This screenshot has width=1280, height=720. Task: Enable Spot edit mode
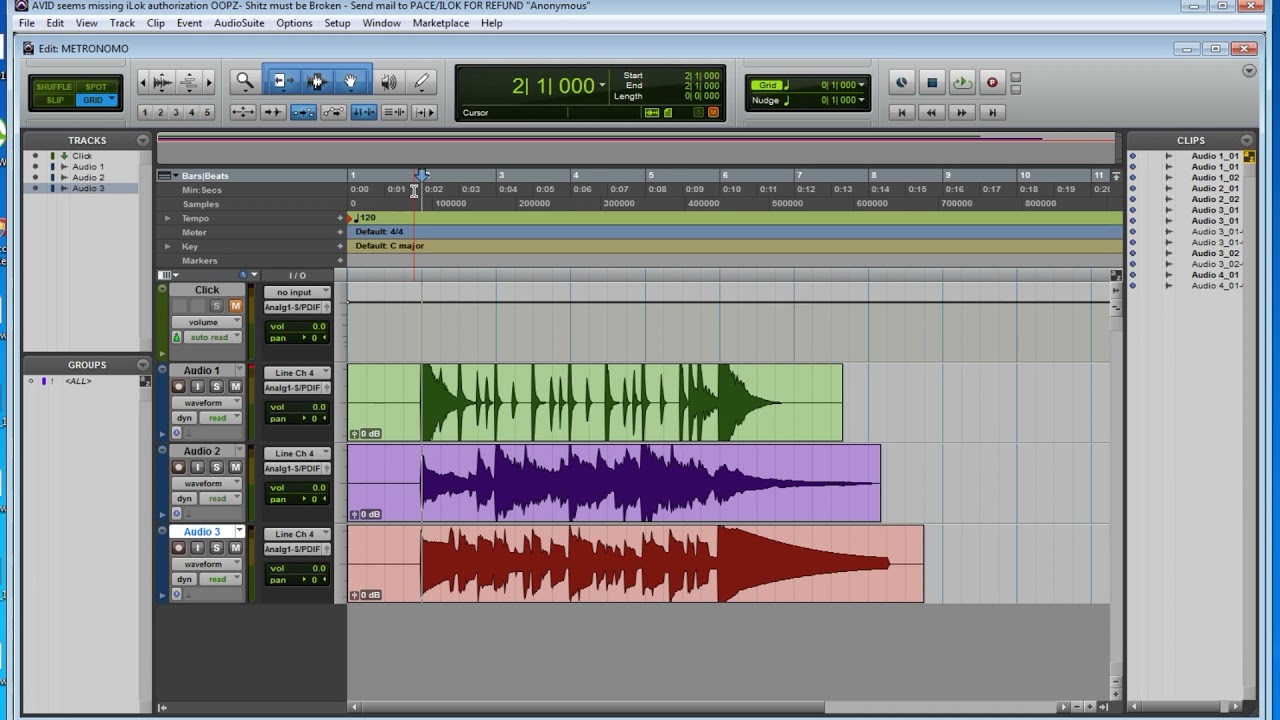pyautogui.click(x=96, y=87)
